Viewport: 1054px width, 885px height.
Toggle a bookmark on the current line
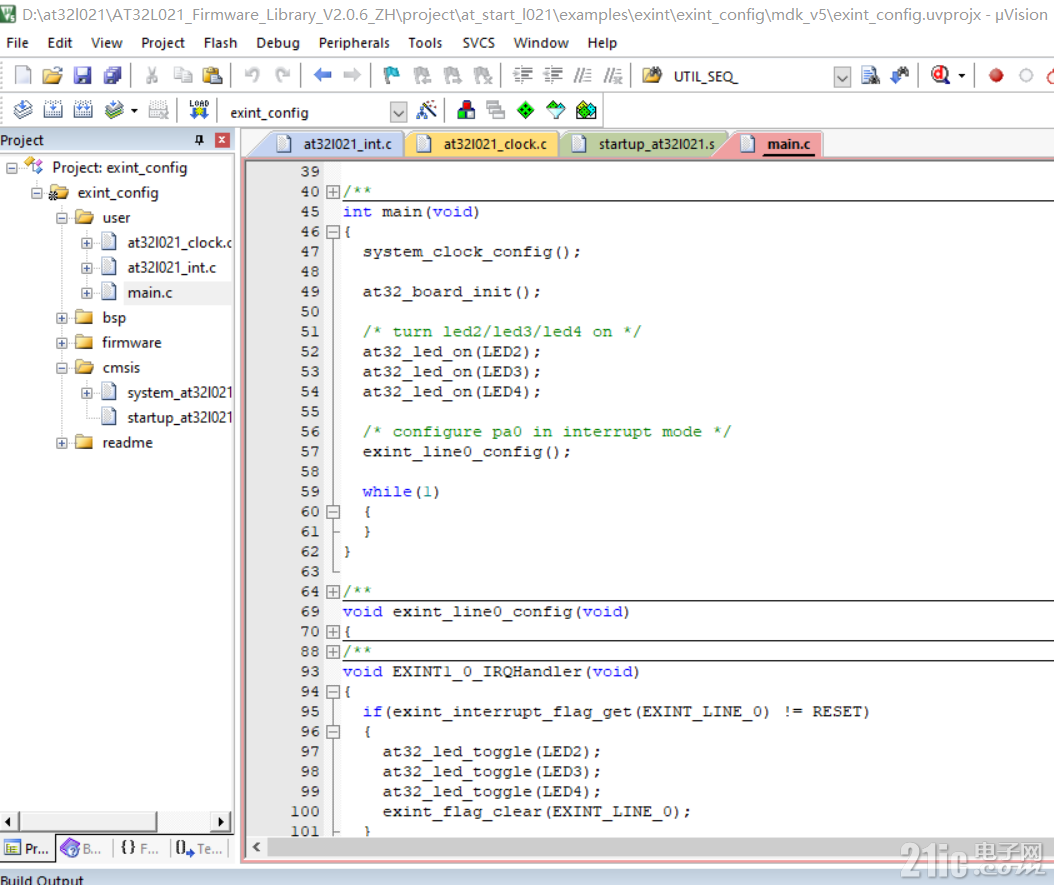391,75
